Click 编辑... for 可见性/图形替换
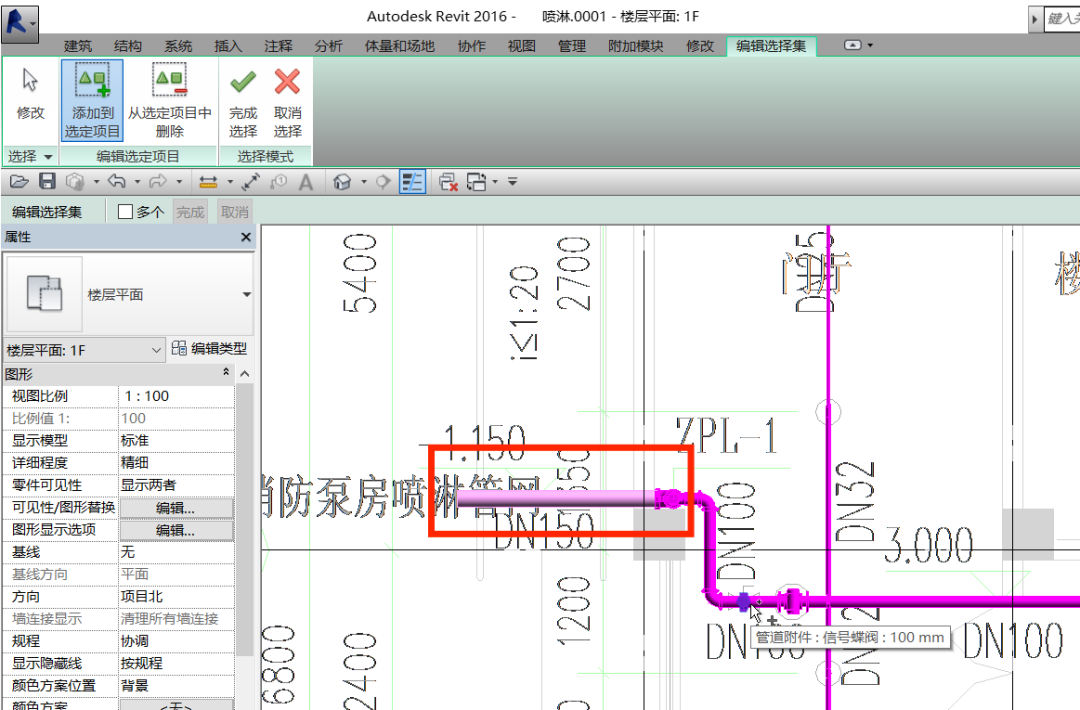 pos(176,508)
